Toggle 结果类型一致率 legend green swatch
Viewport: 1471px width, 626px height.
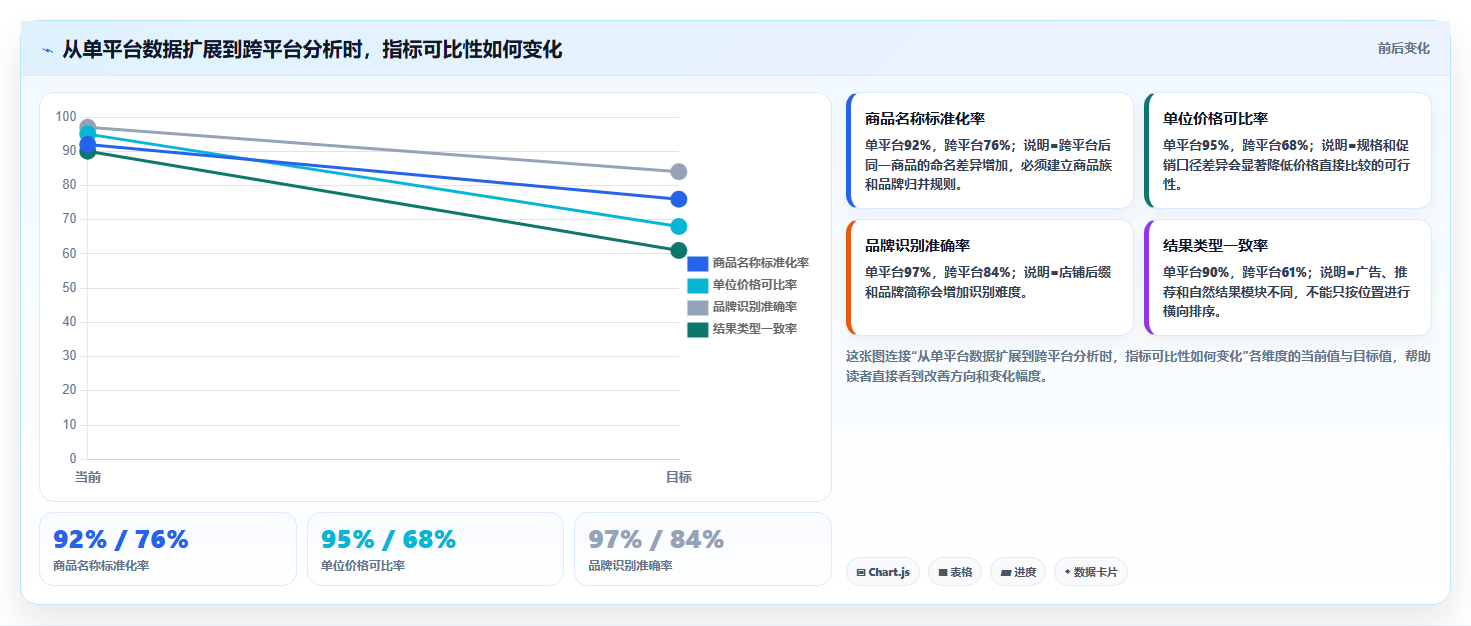698,329
